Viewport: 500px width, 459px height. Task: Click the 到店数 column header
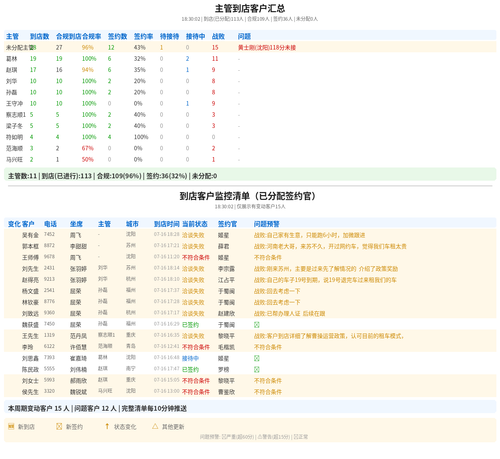point(40,36)
